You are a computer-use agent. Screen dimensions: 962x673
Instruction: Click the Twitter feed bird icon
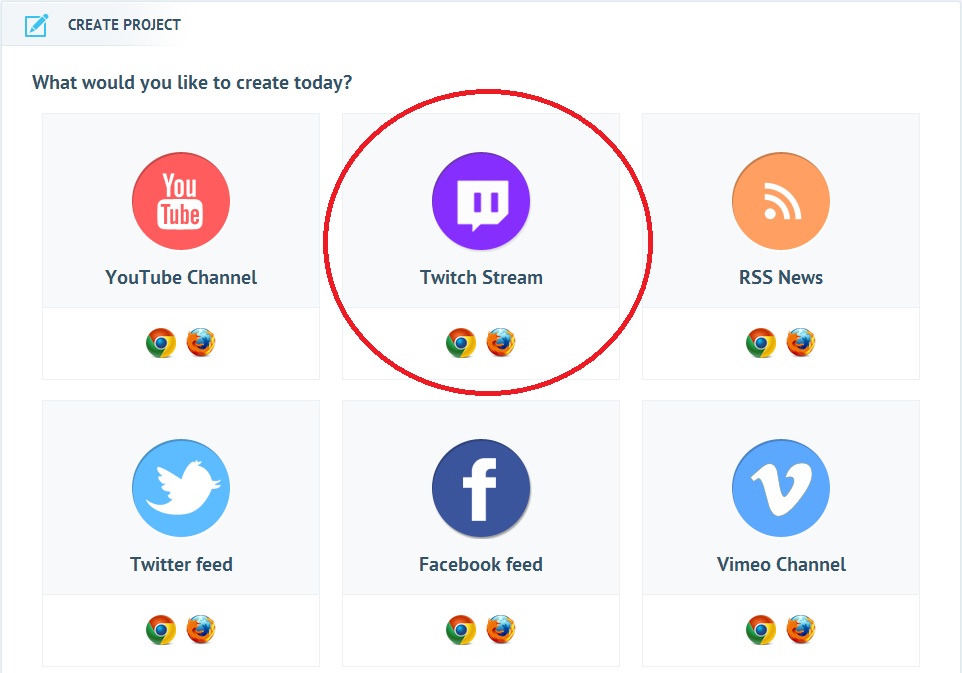point(181,488)
